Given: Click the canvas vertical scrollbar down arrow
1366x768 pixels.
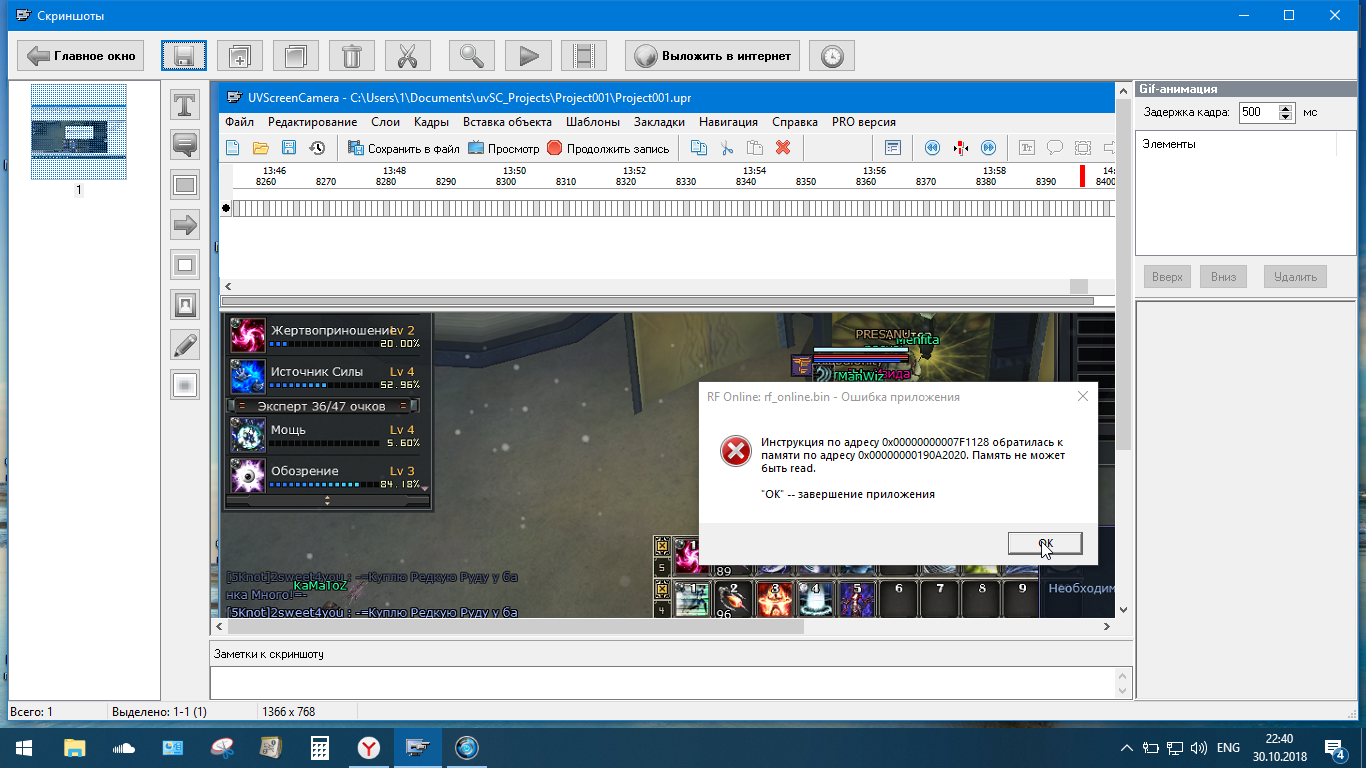Looking at the screenshot, I should coord(1123,609).
